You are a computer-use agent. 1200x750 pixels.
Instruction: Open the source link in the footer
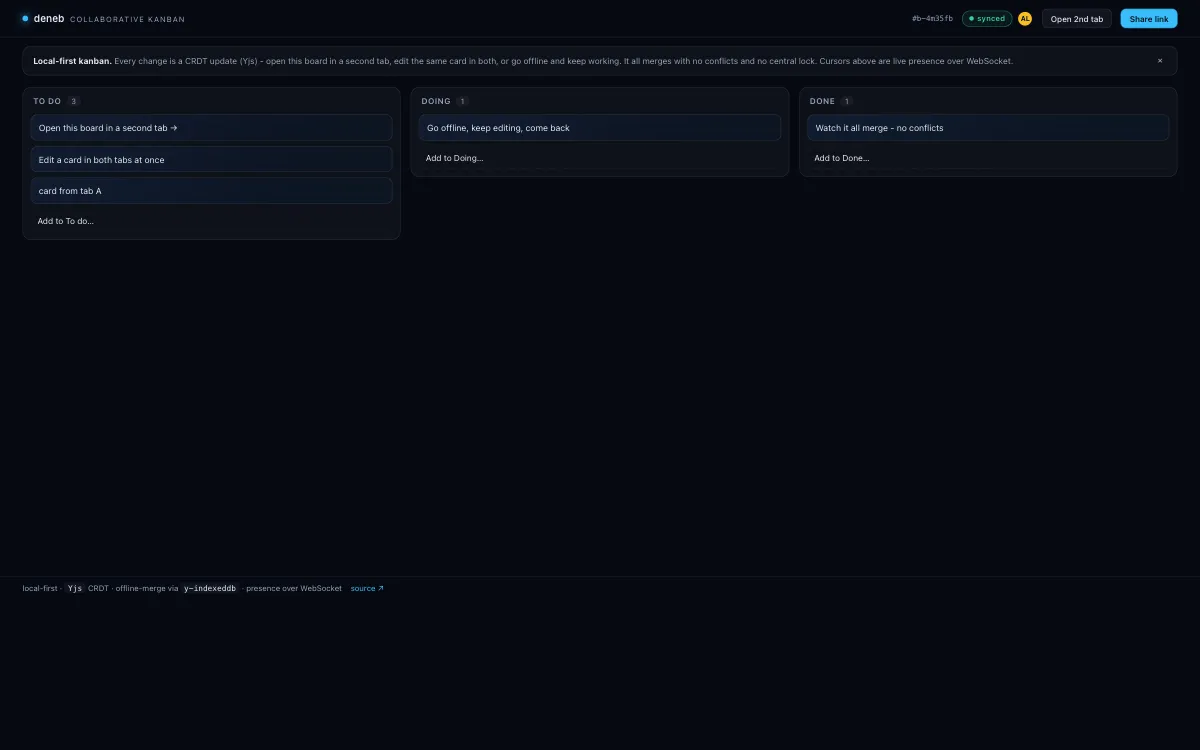[x=367, y=588]
